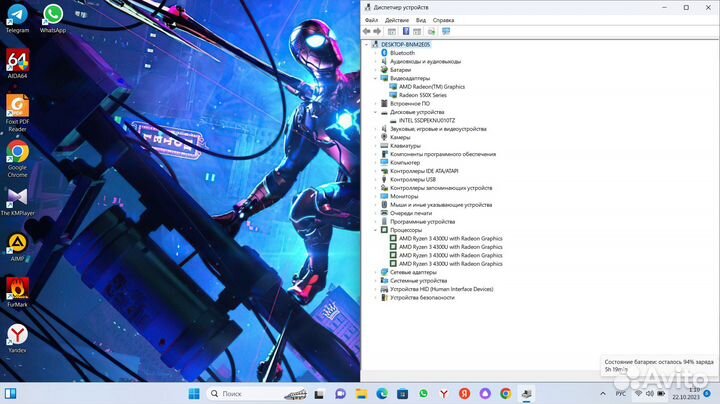Screen dimensions: 720x404
Task: Open the Windows Start button
Action: click(x=194, y=394)
